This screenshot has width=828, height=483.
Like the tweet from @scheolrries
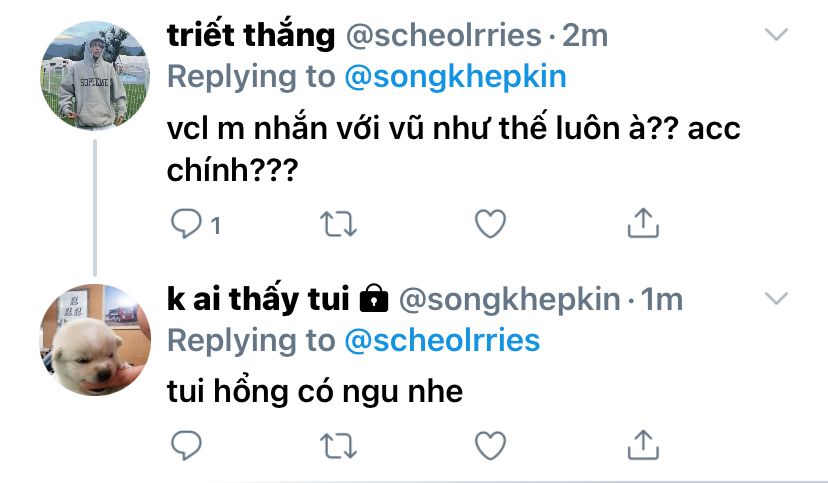click(x=491, y=223)
